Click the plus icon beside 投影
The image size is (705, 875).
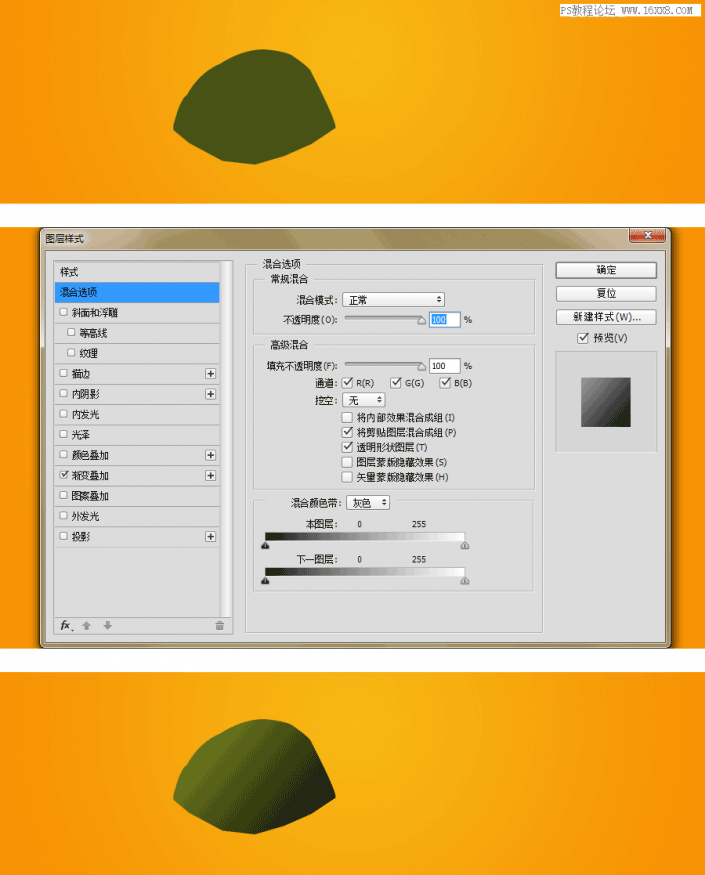coord(210,537)
